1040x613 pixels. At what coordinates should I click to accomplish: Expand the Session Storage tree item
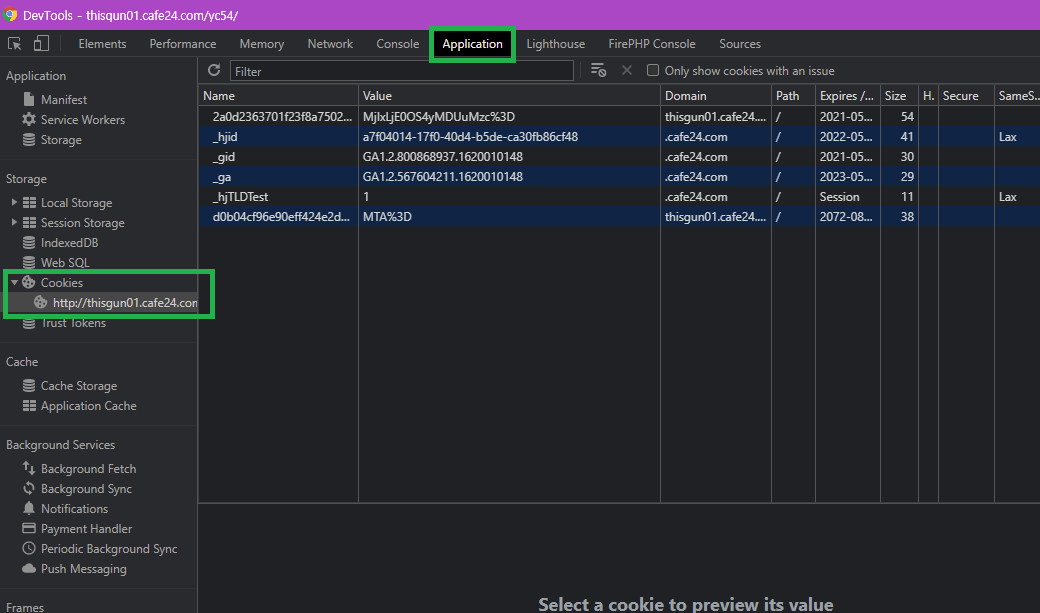pos(14,223)
